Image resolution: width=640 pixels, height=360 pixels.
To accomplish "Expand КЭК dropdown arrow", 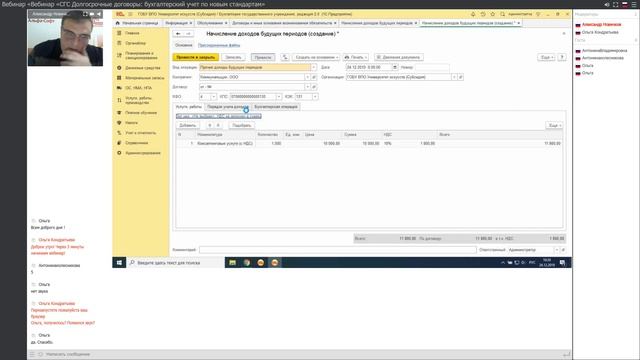I will pyautogui.click(x=315, y=97).
